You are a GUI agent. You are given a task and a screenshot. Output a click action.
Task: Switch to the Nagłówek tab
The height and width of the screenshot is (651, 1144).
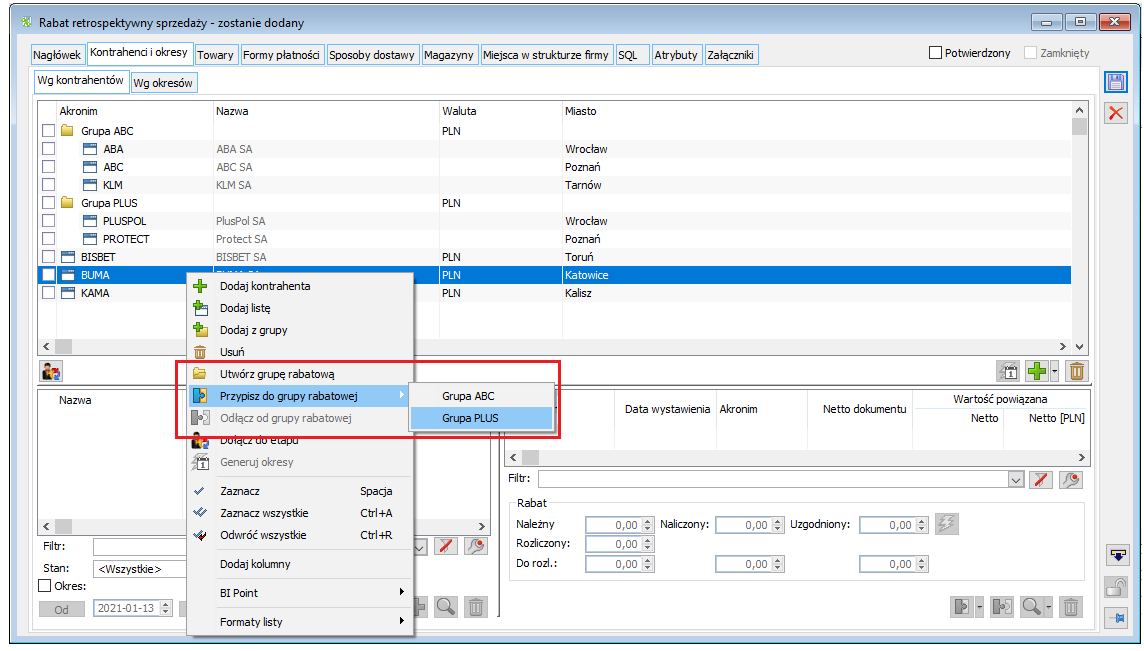[57, 55]
